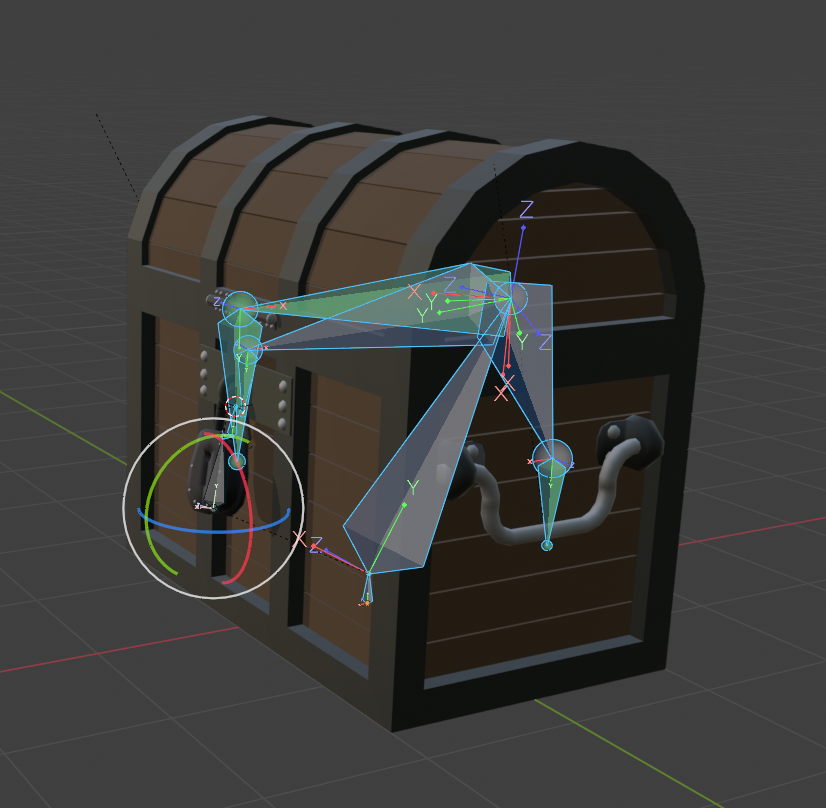Viewport: 826px width, 808px height.
Task: Click the large Z axis label above the root joint
Action: (526, 210)
